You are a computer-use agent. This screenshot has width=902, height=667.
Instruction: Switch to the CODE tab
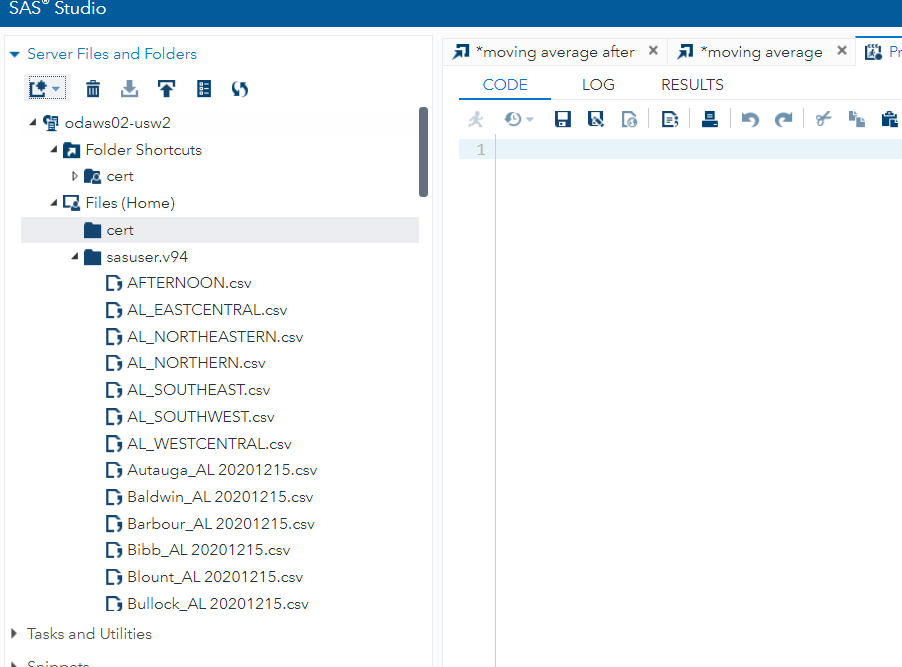[x=504, y=85]
